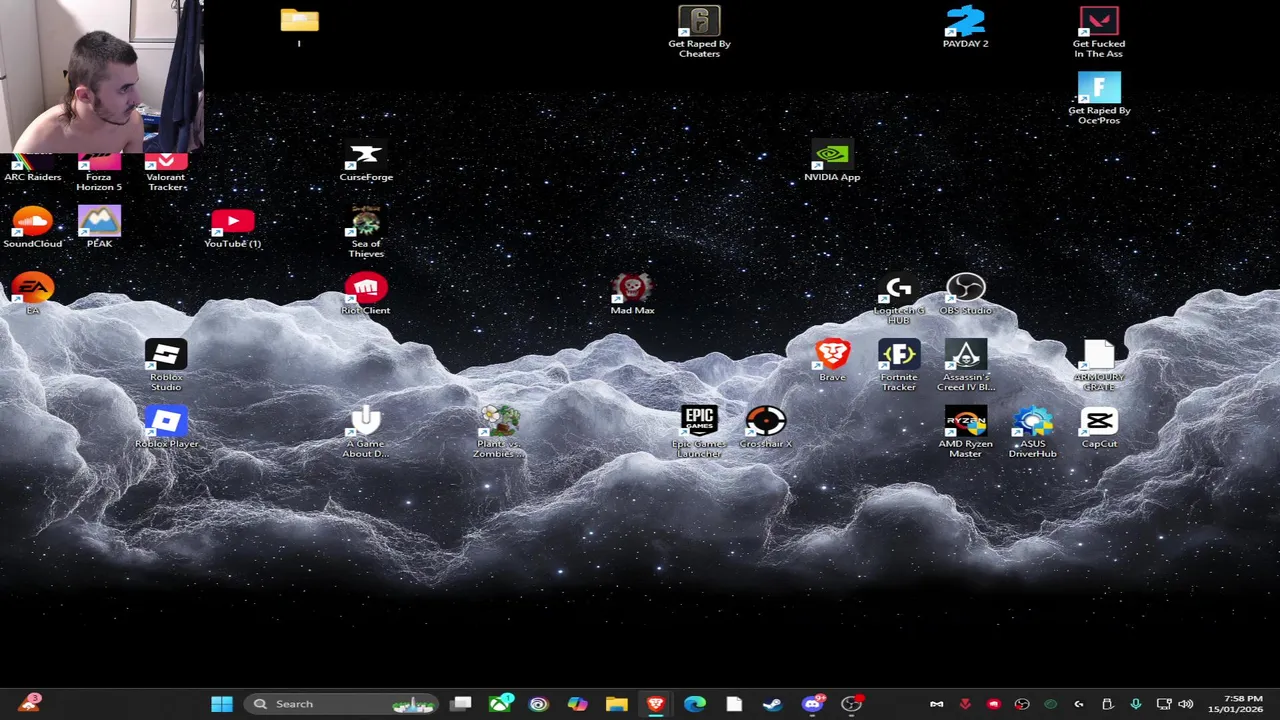
Task: Open Steam from the taskbar
Action: click(x=772, y=704)
